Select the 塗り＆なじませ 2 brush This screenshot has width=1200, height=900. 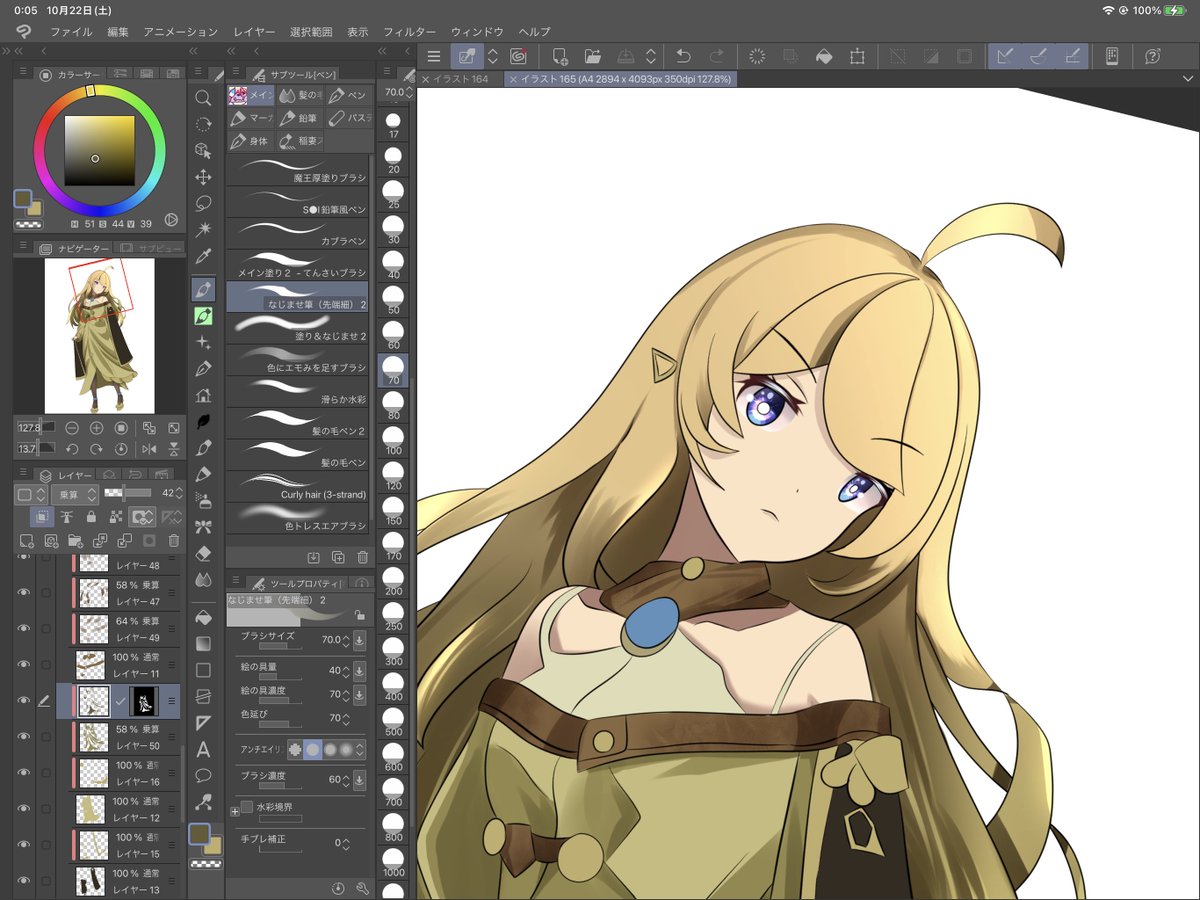point(297,328)
